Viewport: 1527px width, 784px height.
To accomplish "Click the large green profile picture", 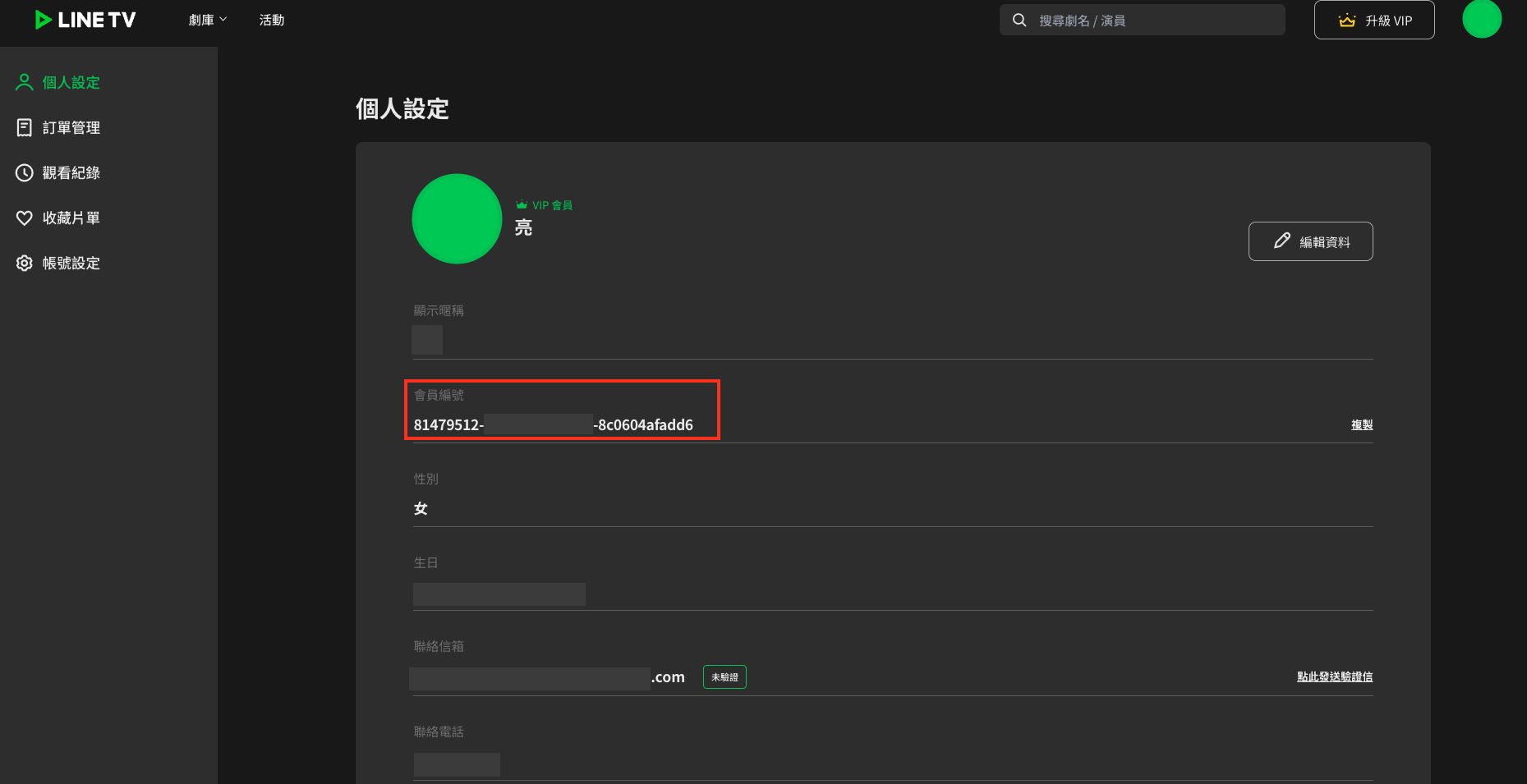I will [457, 218].
